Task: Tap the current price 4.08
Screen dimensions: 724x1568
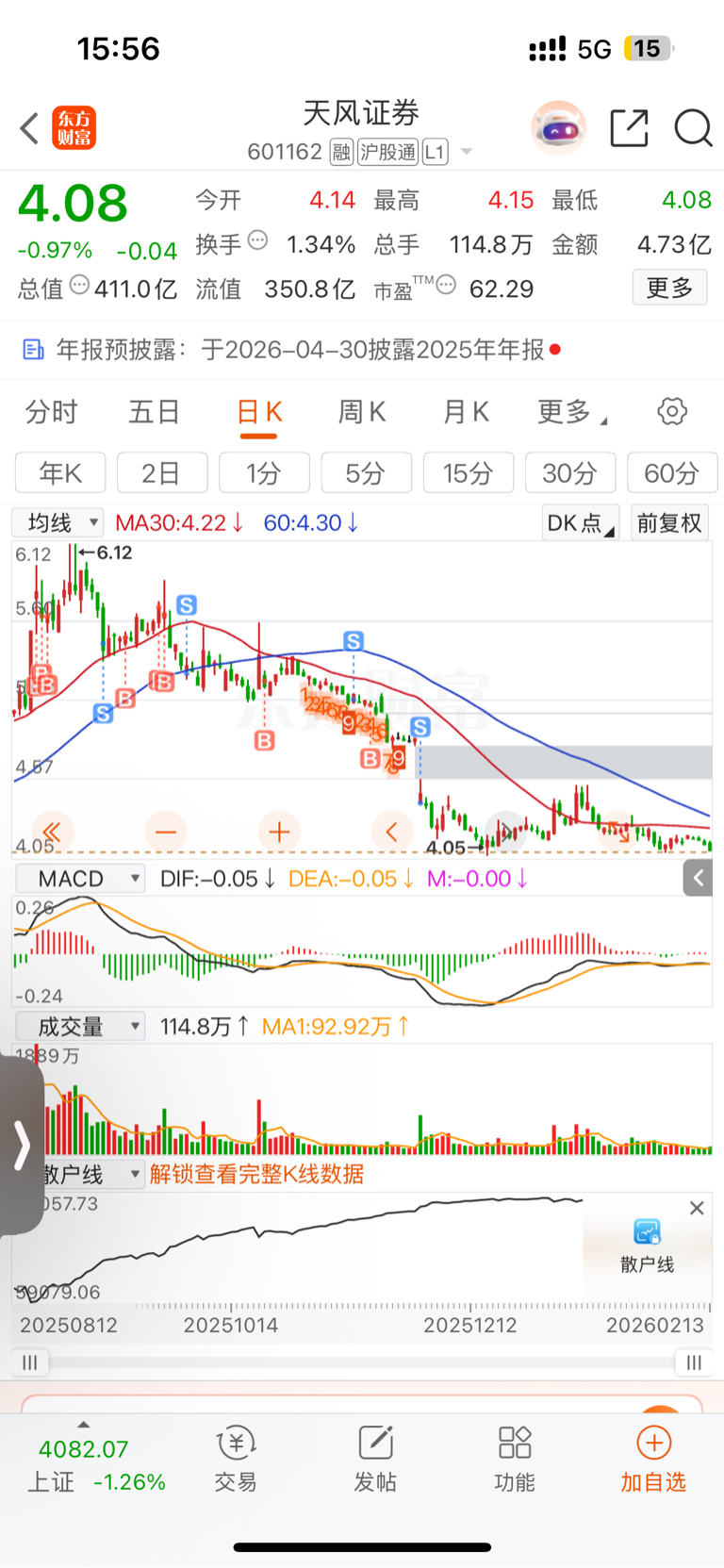Action: point(73,203)
